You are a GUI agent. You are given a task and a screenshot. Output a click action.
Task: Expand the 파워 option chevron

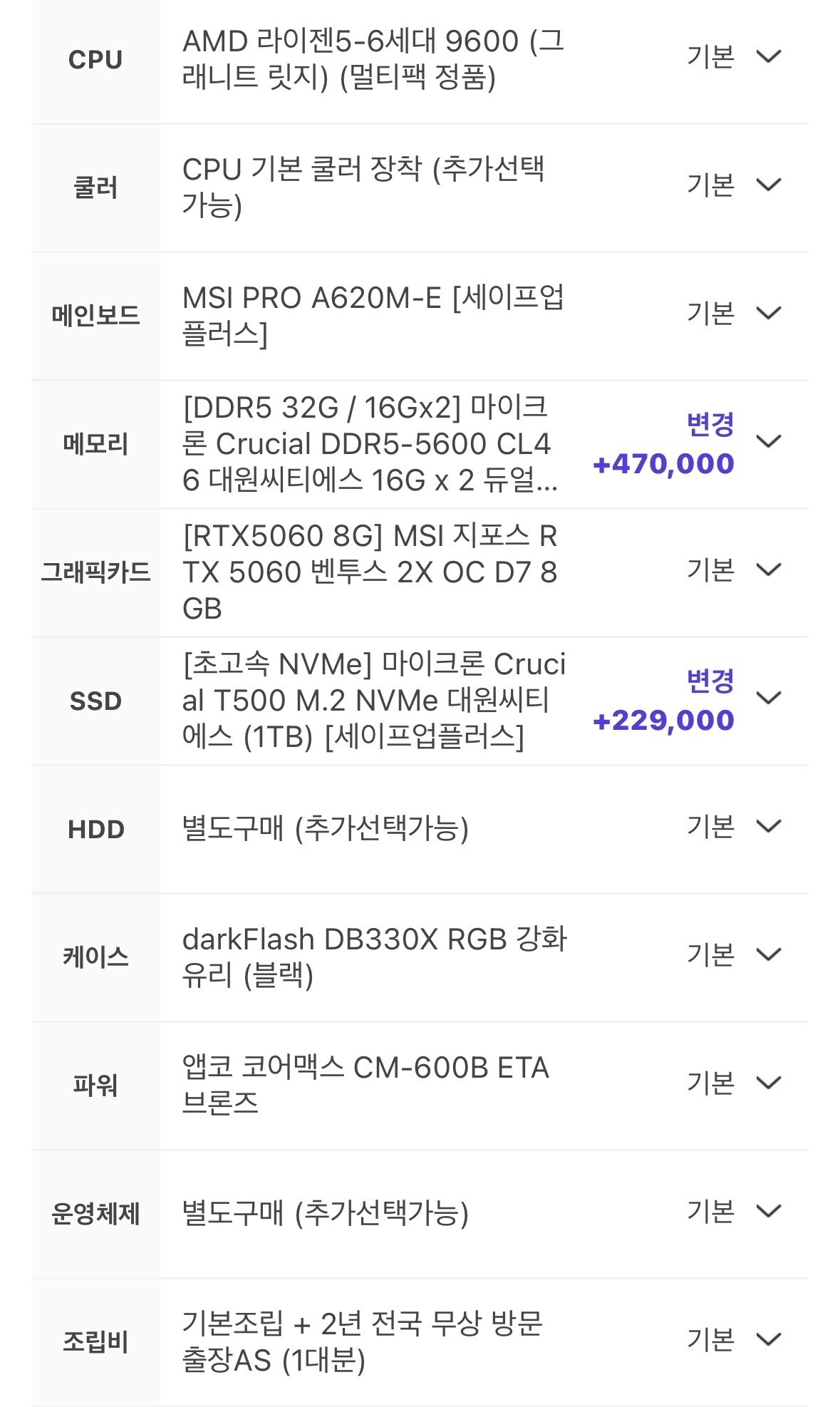click(768, 1083)
